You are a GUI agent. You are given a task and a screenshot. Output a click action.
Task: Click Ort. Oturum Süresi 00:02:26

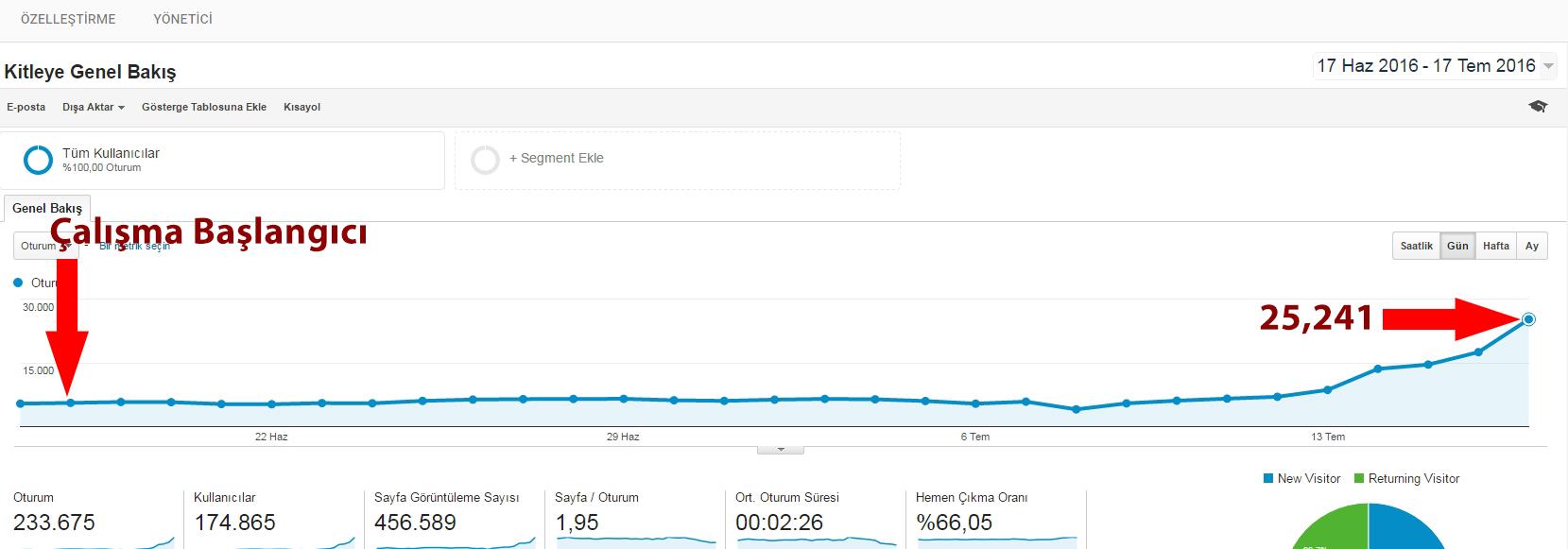coord(816,519)
